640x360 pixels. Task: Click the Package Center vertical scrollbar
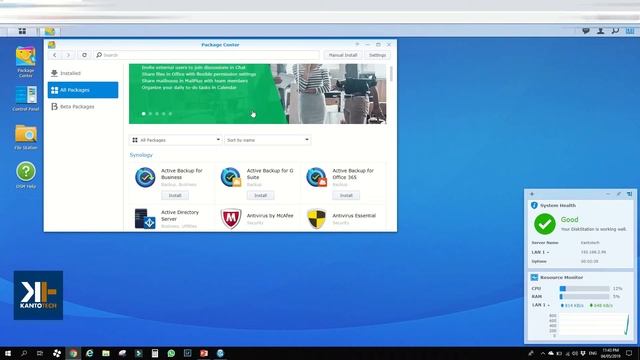click(x=391, y=74)
